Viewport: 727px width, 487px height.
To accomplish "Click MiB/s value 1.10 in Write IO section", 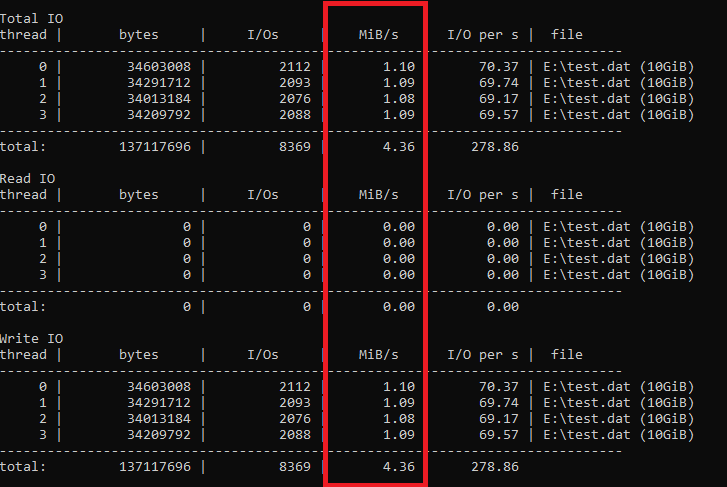I will tap(399, 387).
